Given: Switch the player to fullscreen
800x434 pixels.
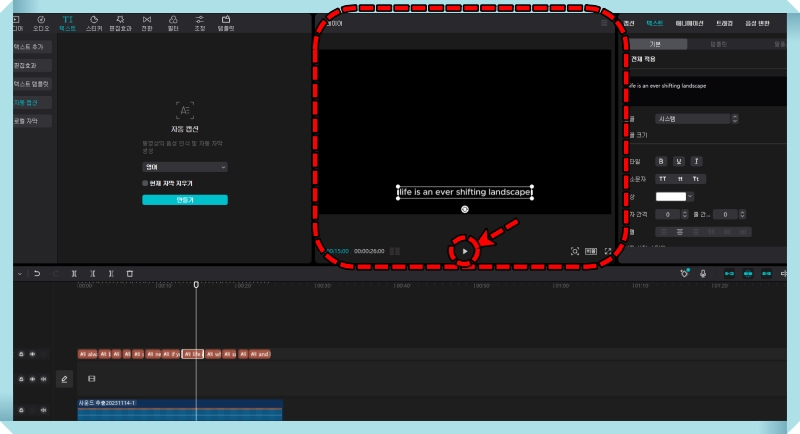Looking at the screenshot, I should tap(608, 251).
